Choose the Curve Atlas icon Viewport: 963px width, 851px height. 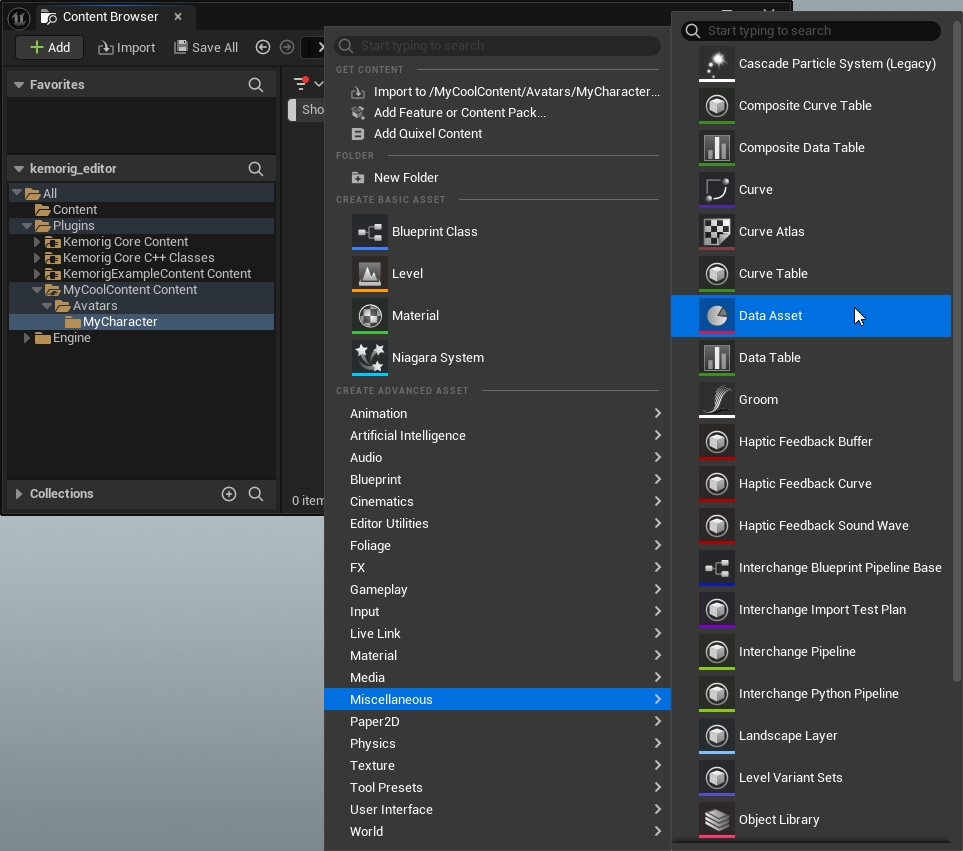[x=716, y=232]
